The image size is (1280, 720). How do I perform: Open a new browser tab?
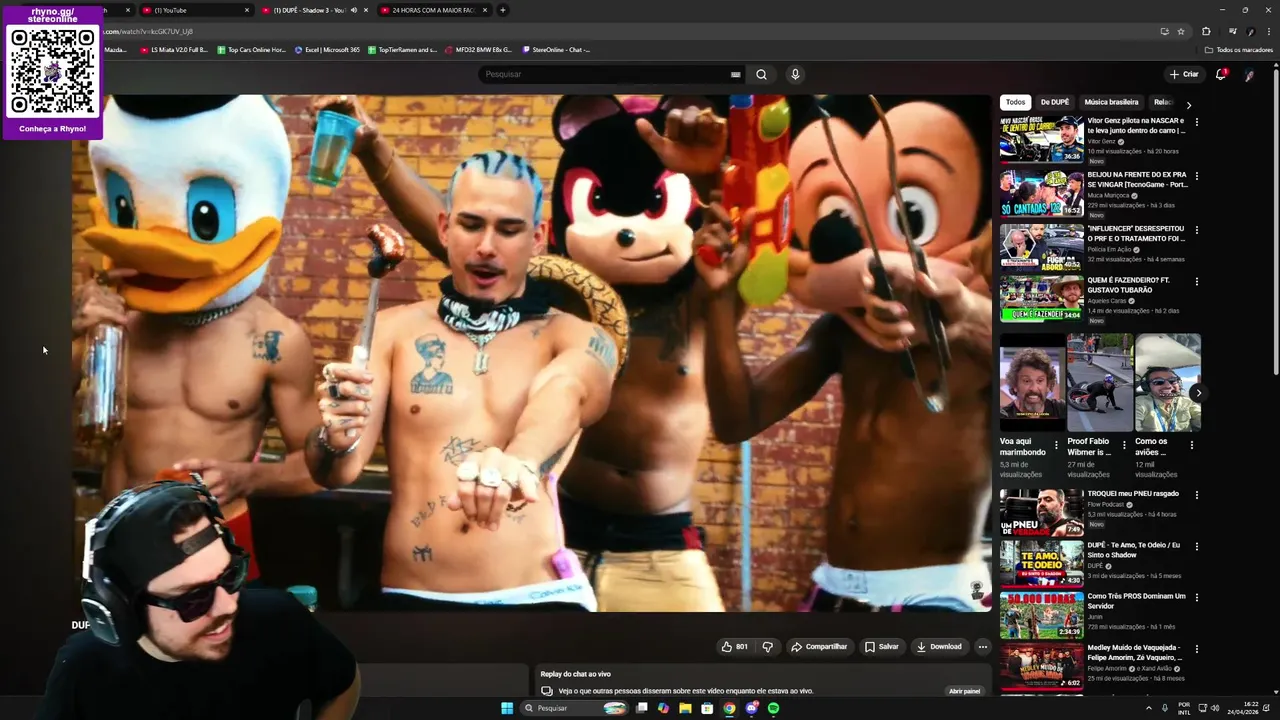tap(502, 10)
